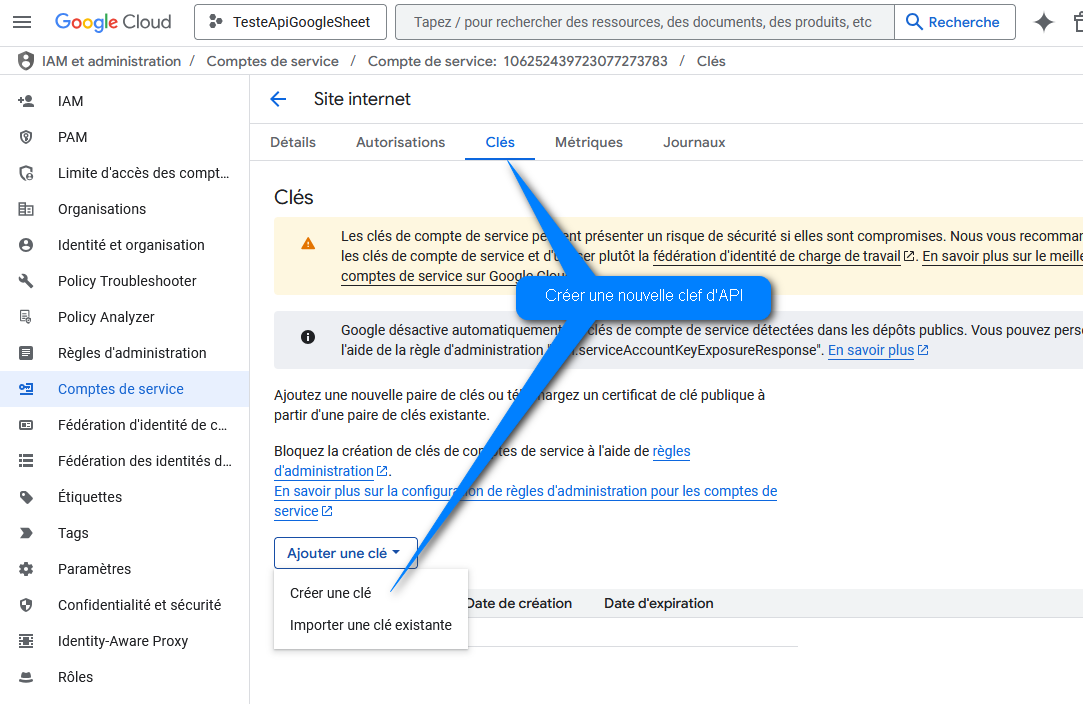Screen dimensions: 1083x704
Task: Open Policy Analyzer in the sidebar
Action: [x=124, y=316]
